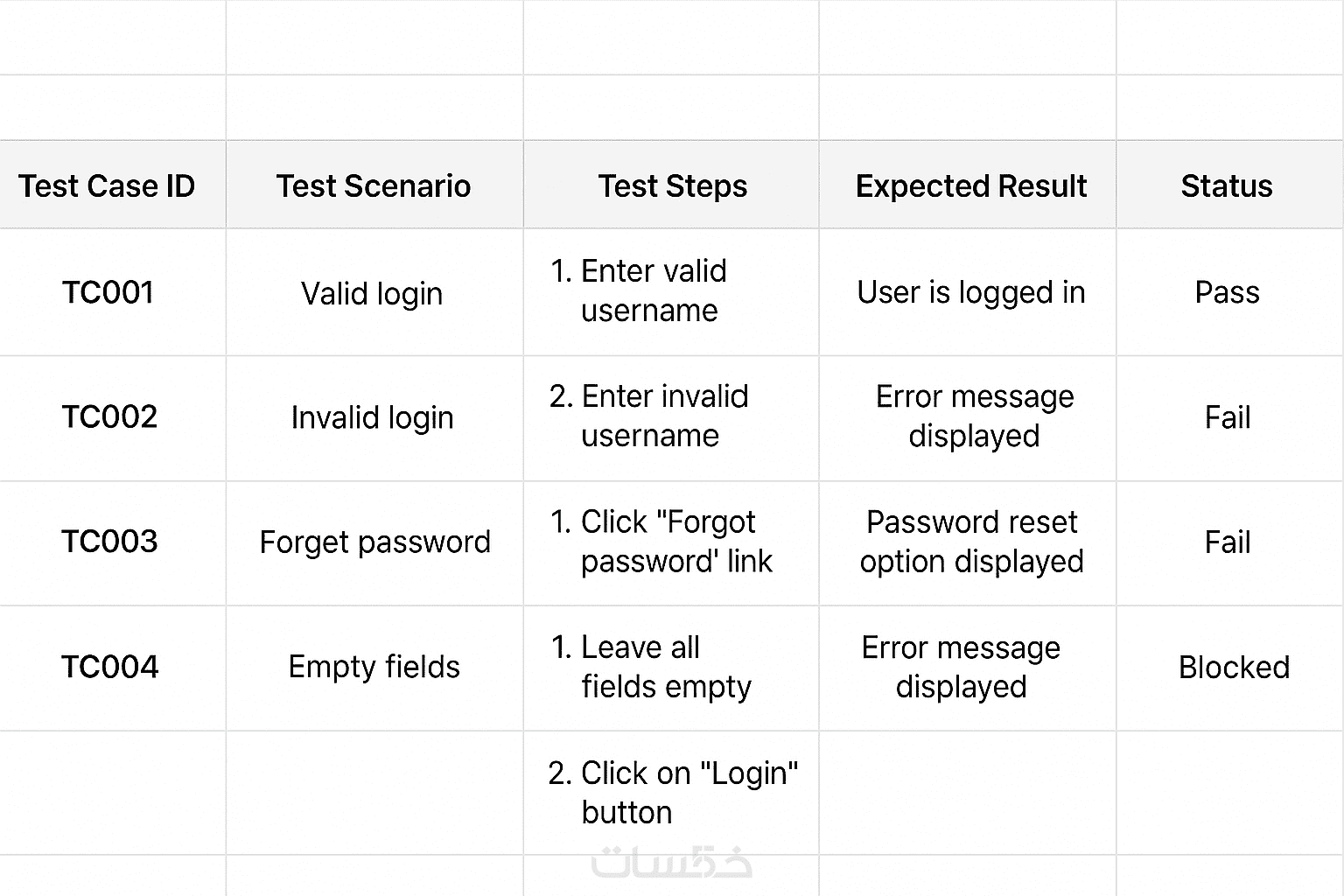This screenshot has height=896, width=1344.
Task: Click the Valid login scenario cell
Action: tap(372, 293)
